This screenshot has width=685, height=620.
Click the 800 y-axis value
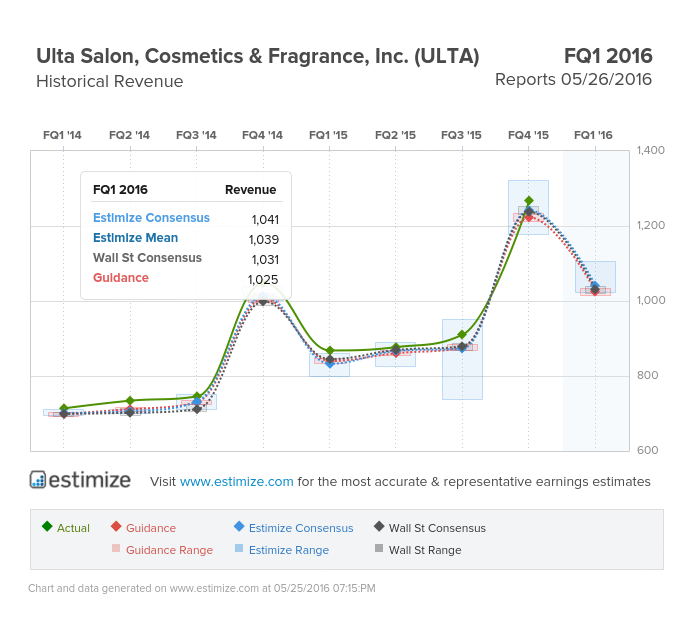647,375
